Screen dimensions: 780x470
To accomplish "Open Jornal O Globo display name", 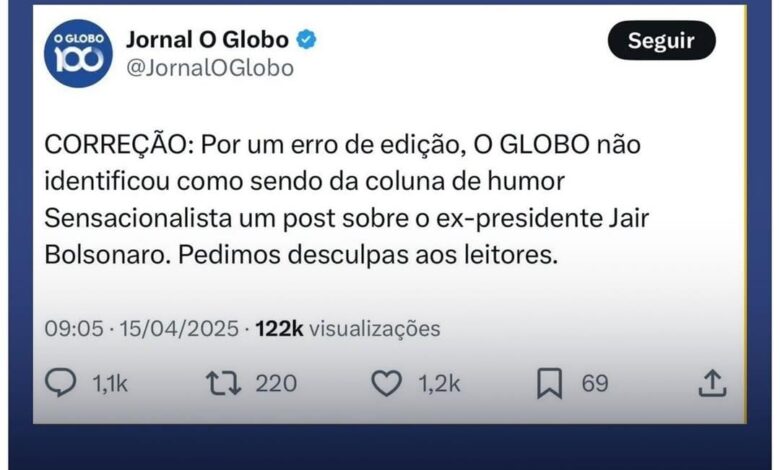I will (207, 40).
